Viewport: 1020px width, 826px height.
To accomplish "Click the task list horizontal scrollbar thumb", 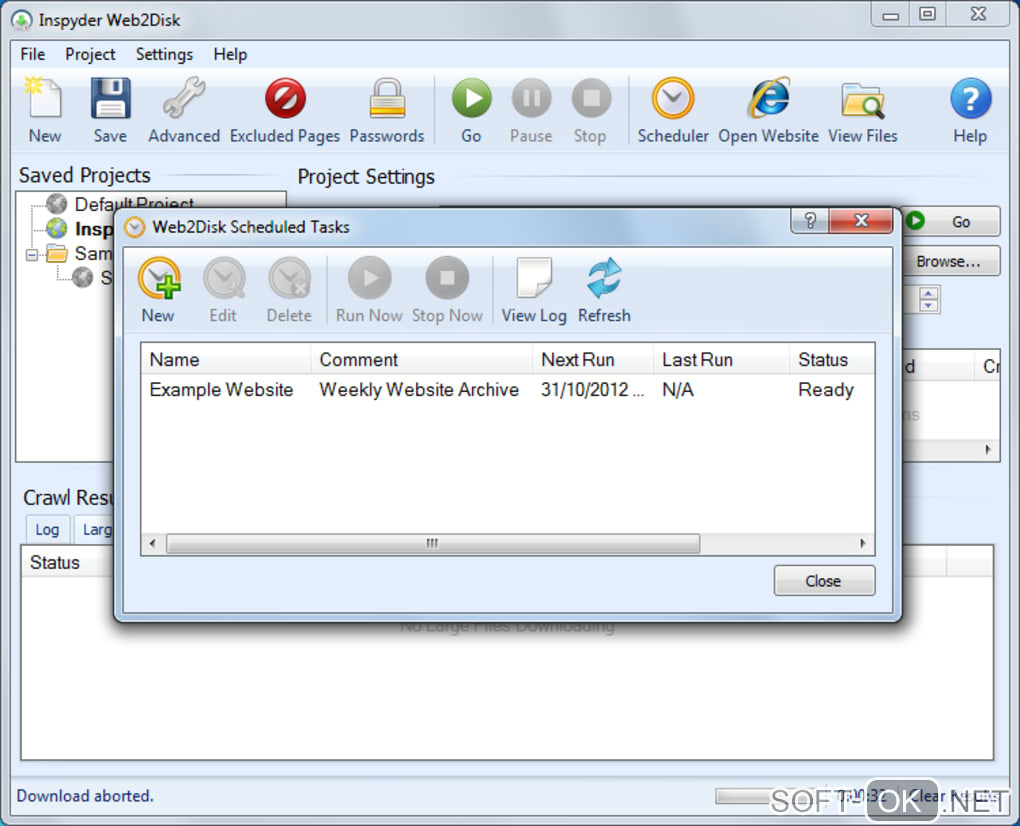I will 433,543.
